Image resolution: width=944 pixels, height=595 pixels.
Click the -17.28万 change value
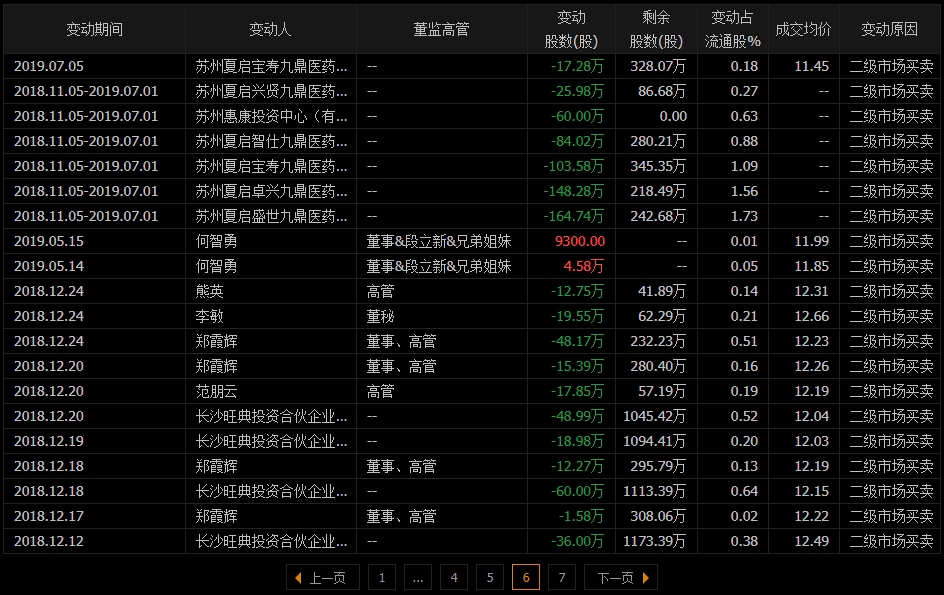pos(577,66)
